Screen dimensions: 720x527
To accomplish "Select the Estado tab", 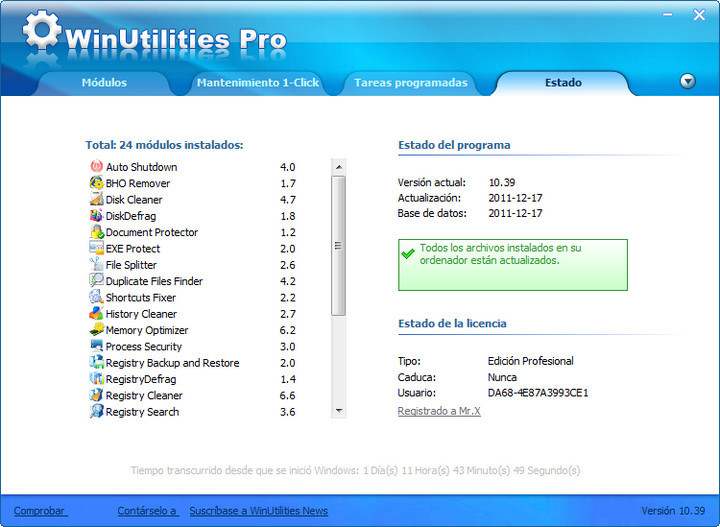I will coord(563,83).
